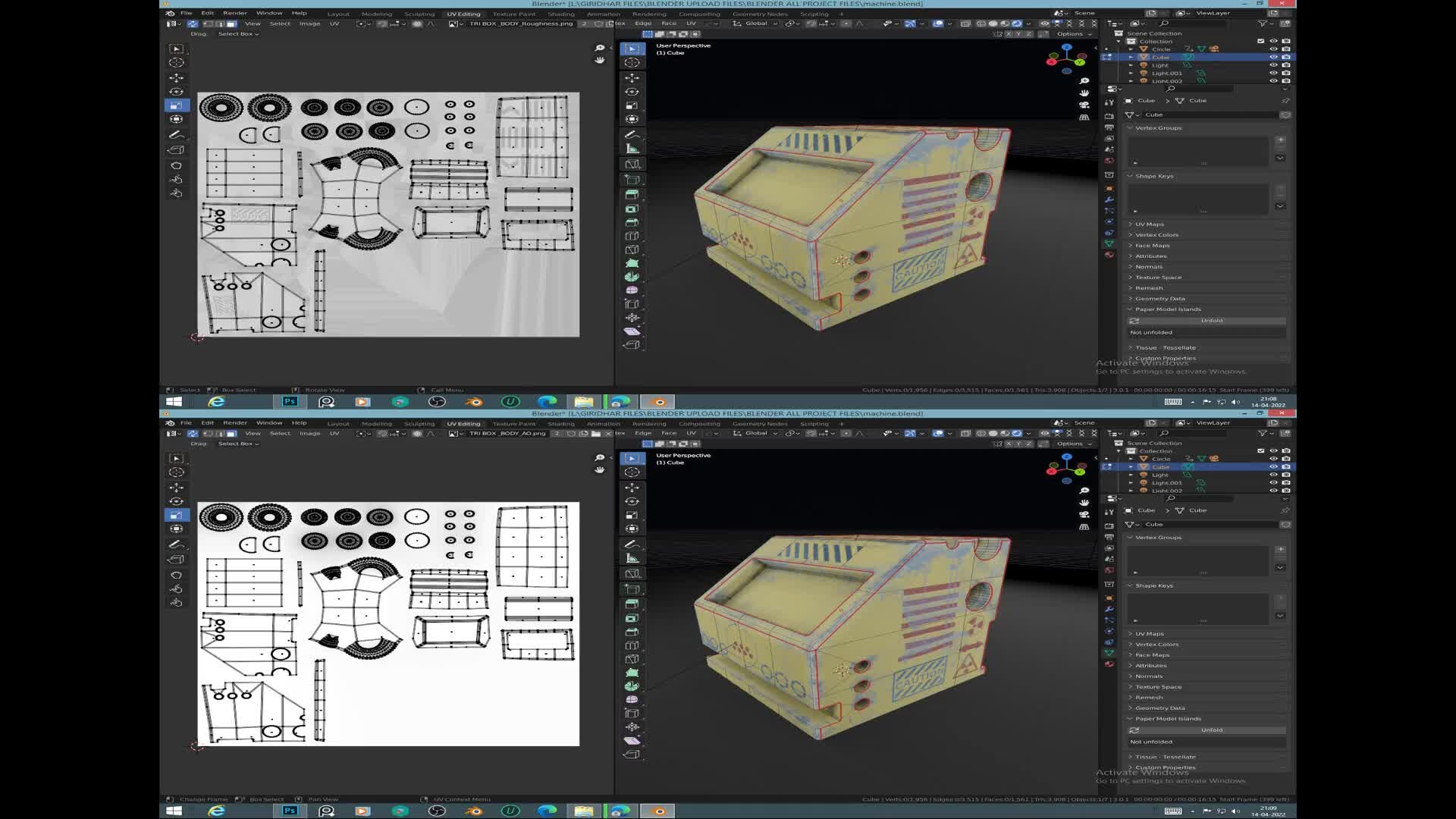The height and width of the screenshot is (819, 1456).
Task: Select the Move tool in upper UV editor toolbar
Action: pyautogui.click(x=176, y=77)
